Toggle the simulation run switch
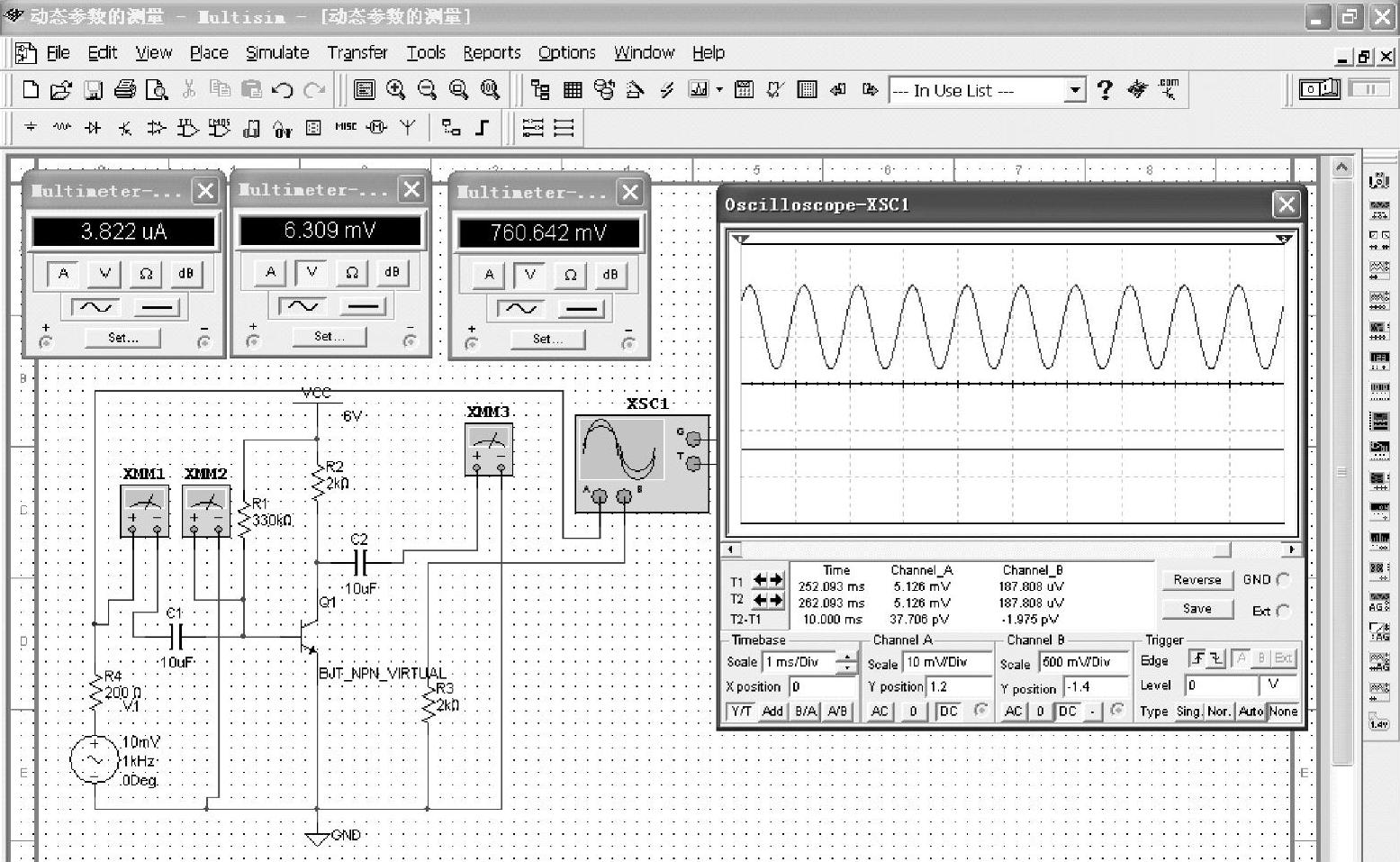 (1320, 89)
